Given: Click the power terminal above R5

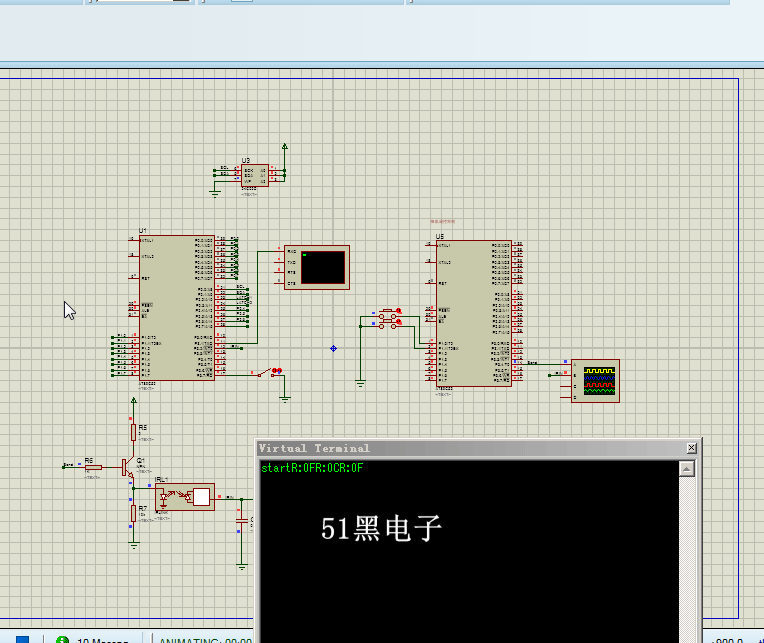Looking at the screenshot, I should (134, 401).
